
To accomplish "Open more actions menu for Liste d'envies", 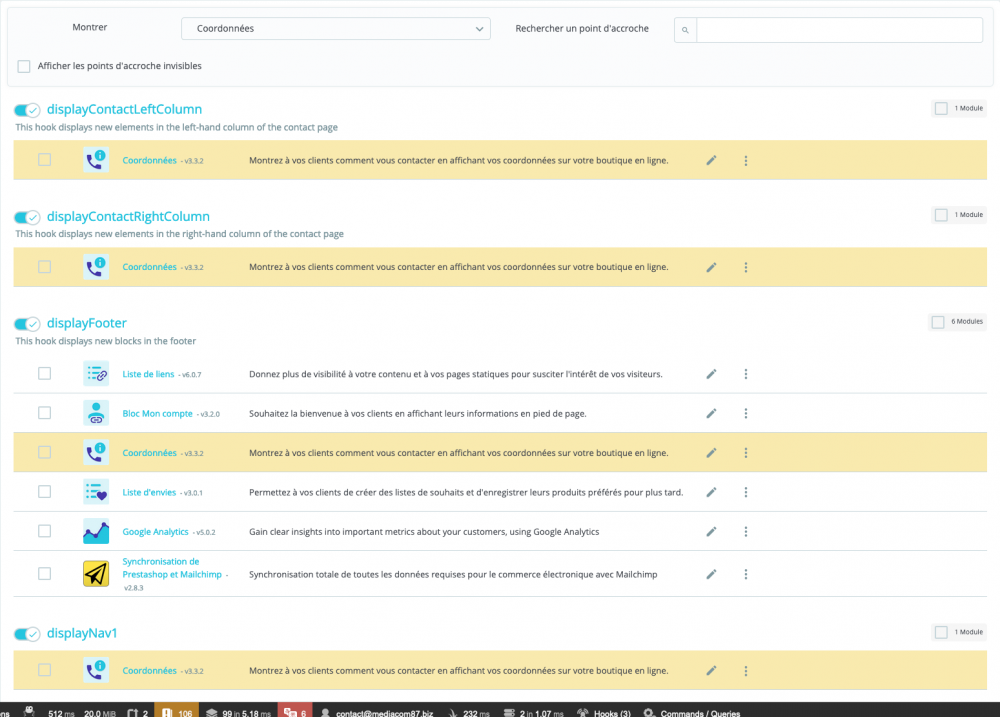I will click(x=746, y=492).
